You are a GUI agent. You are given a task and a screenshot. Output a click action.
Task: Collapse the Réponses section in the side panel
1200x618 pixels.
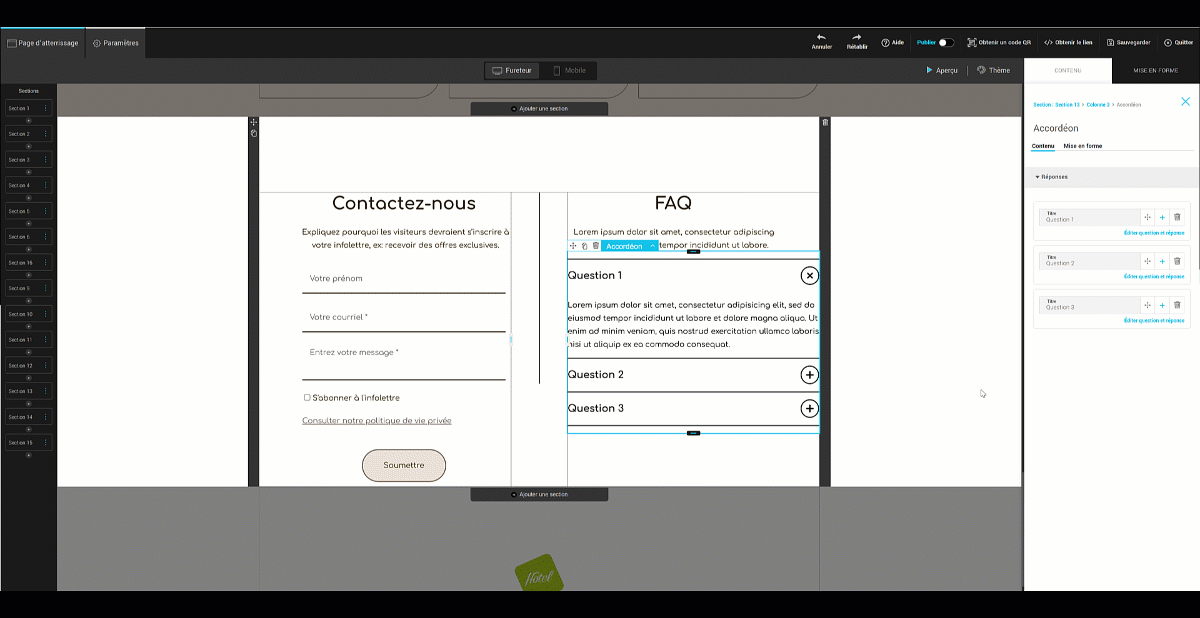(1037, 177)
